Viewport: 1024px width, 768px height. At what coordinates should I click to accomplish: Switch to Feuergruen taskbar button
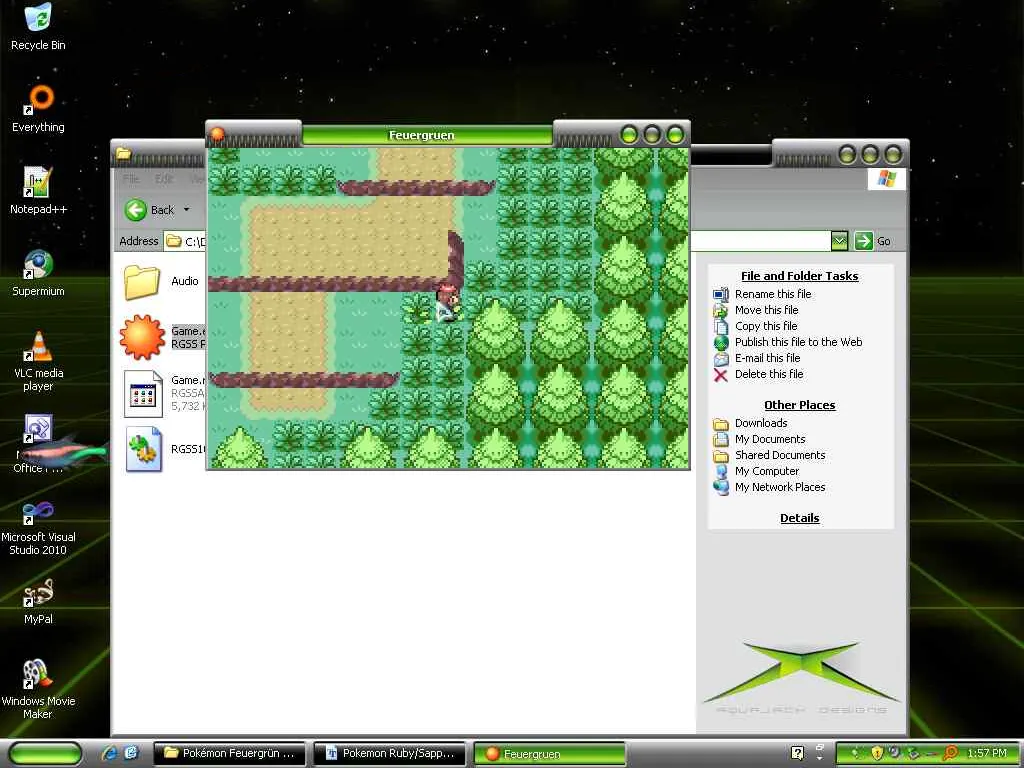coord(549,754)
